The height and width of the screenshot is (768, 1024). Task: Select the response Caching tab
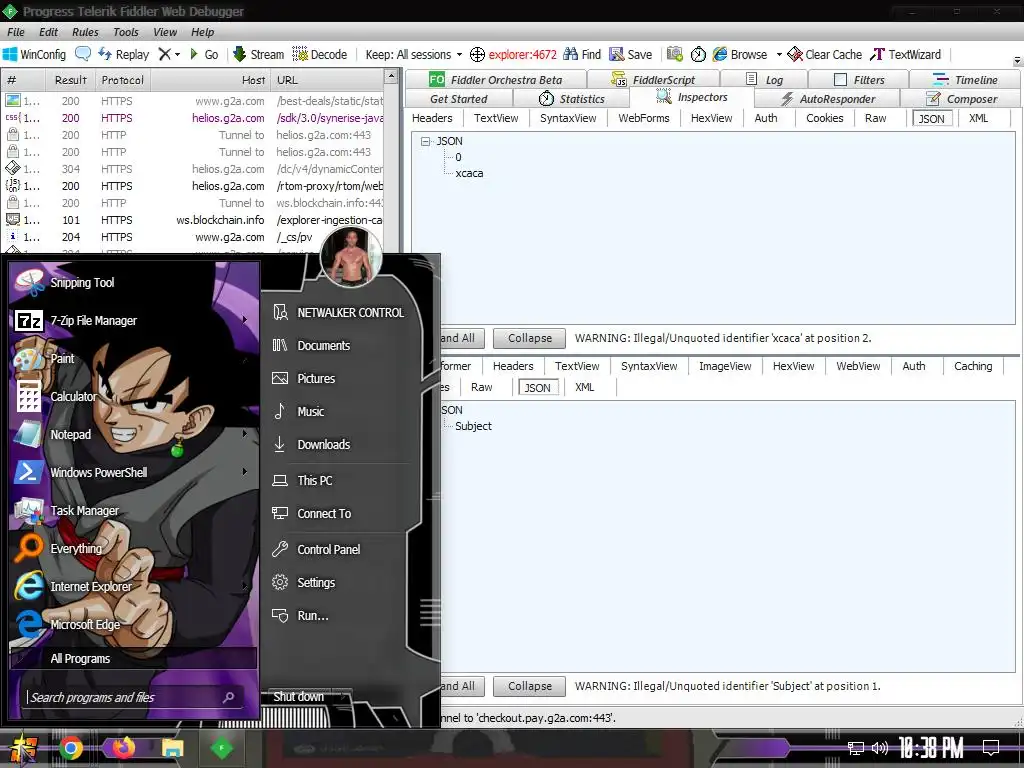[972, 366]
